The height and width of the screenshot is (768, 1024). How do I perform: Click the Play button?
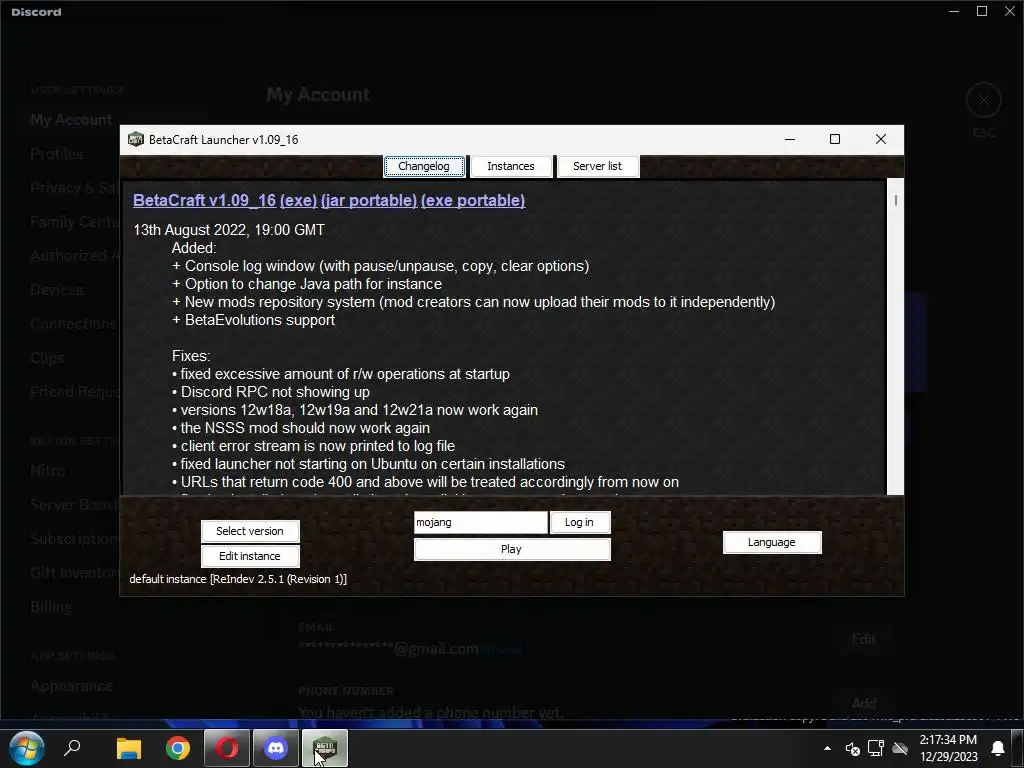[512, 549]
